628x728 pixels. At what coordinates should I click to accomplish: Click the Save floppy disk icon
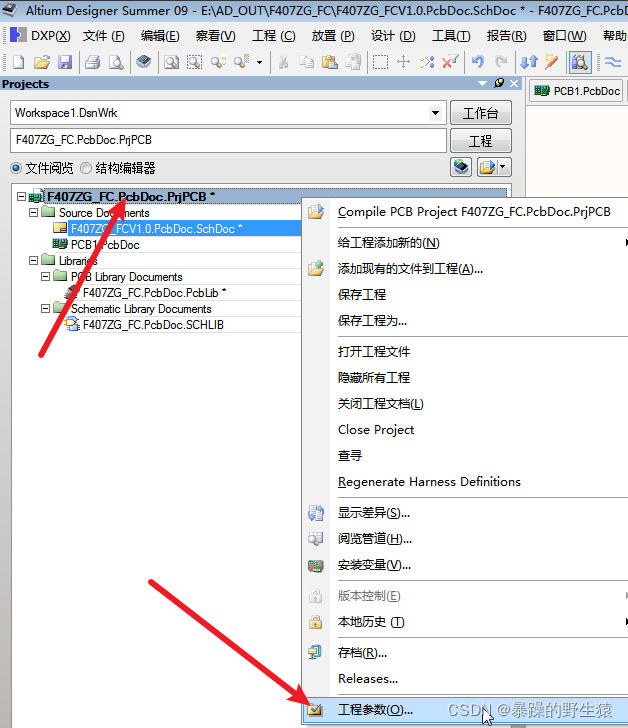tap(65, 62)
